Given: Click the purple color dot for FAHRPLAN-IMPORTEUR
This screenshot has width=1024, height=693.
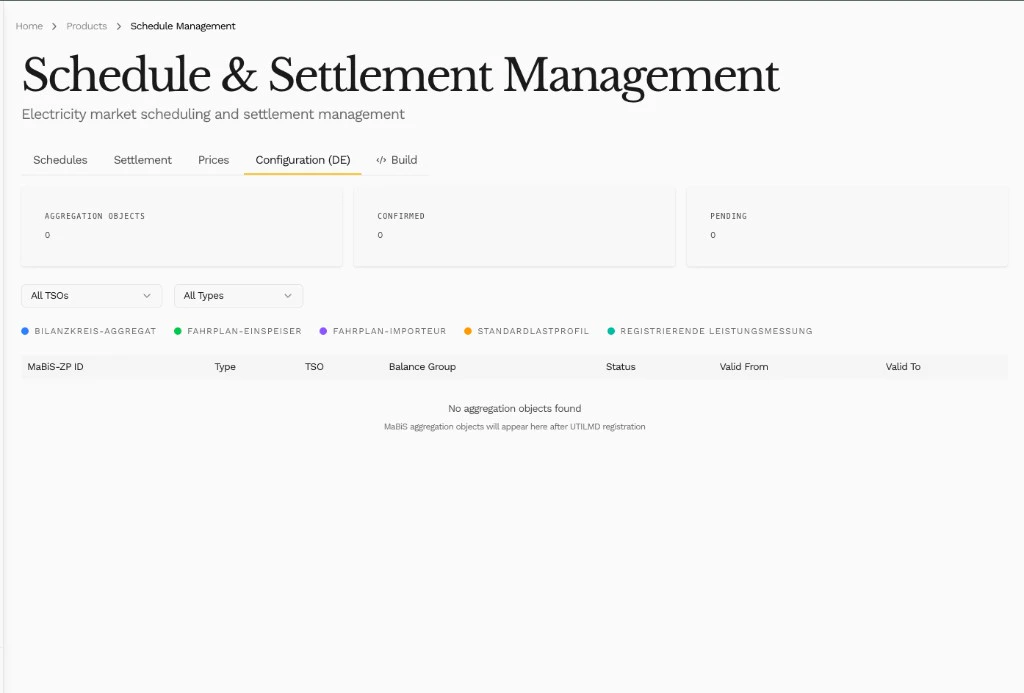Looking at the screenshot, I should (x=323, y=330).
